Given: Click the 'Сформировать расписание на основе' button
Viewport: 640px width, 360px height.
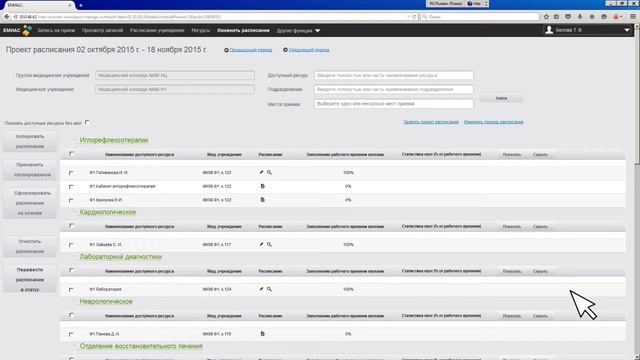Looking at the screenshot, I should [x=30, y=203].
